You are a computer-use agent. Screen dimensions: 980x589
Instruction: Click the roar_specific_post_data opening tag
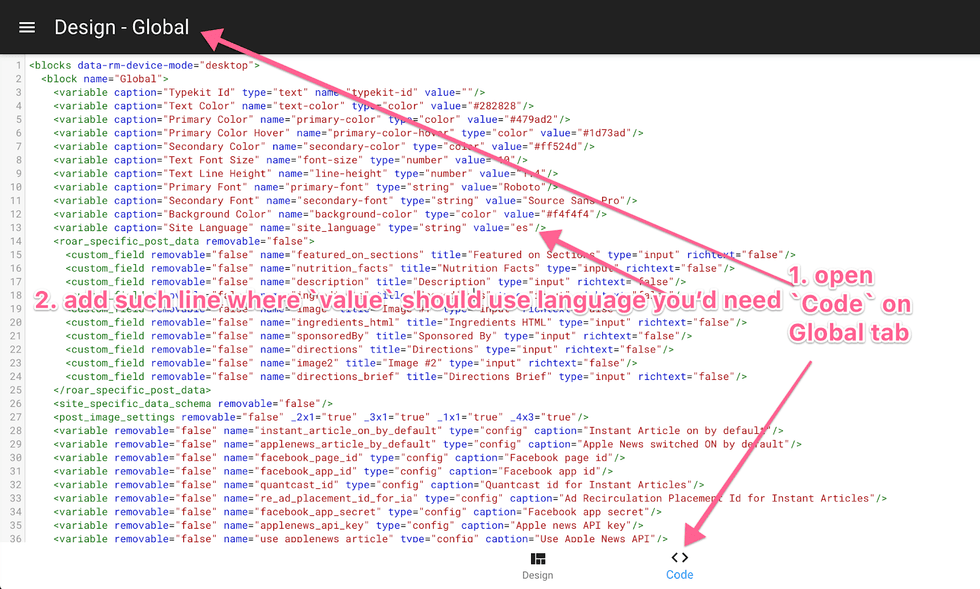[180, 241]
